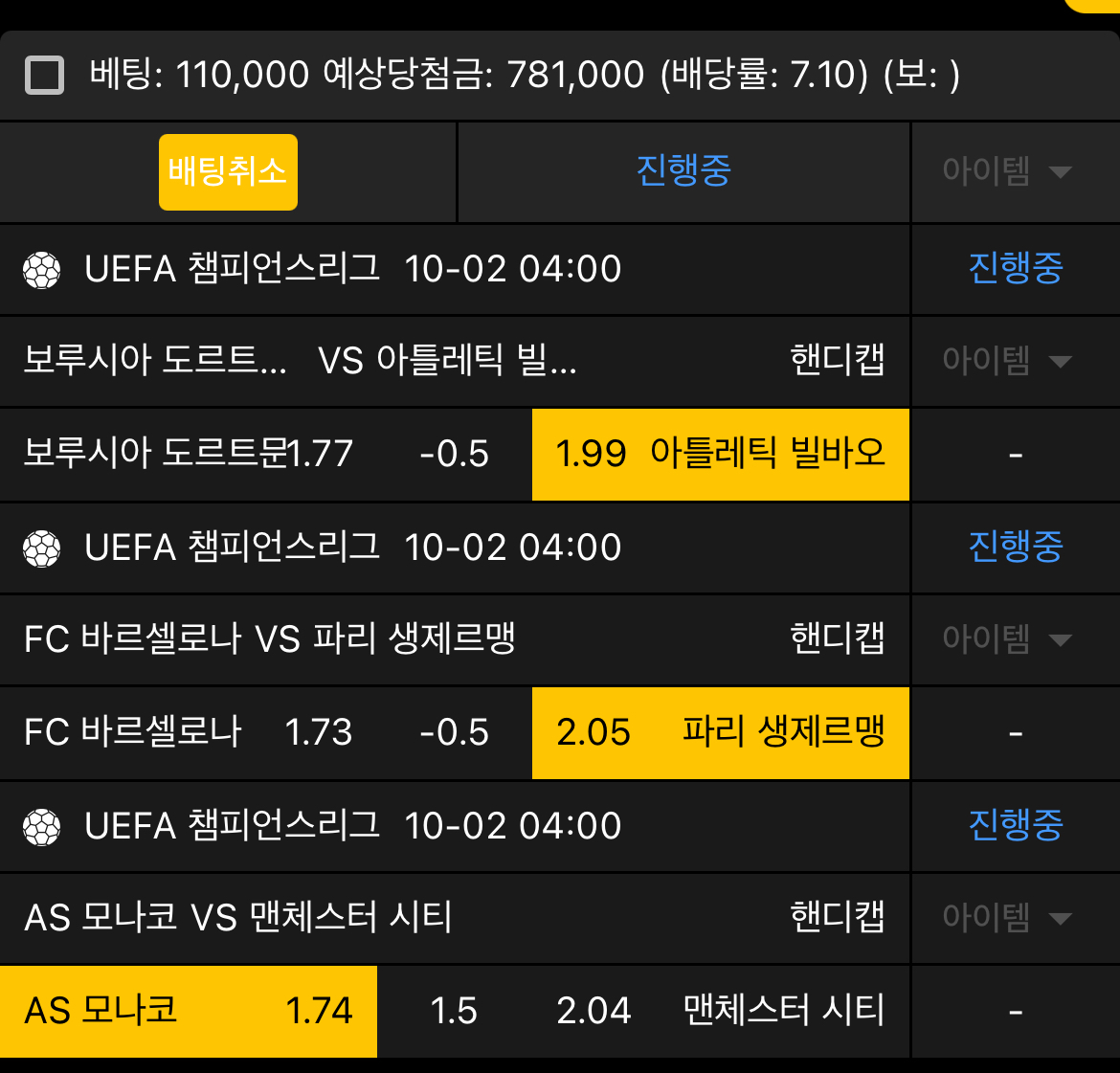
Task: Choose the 맨체스터 시티 2.04 odds cell
Action: coord(720,1011)
